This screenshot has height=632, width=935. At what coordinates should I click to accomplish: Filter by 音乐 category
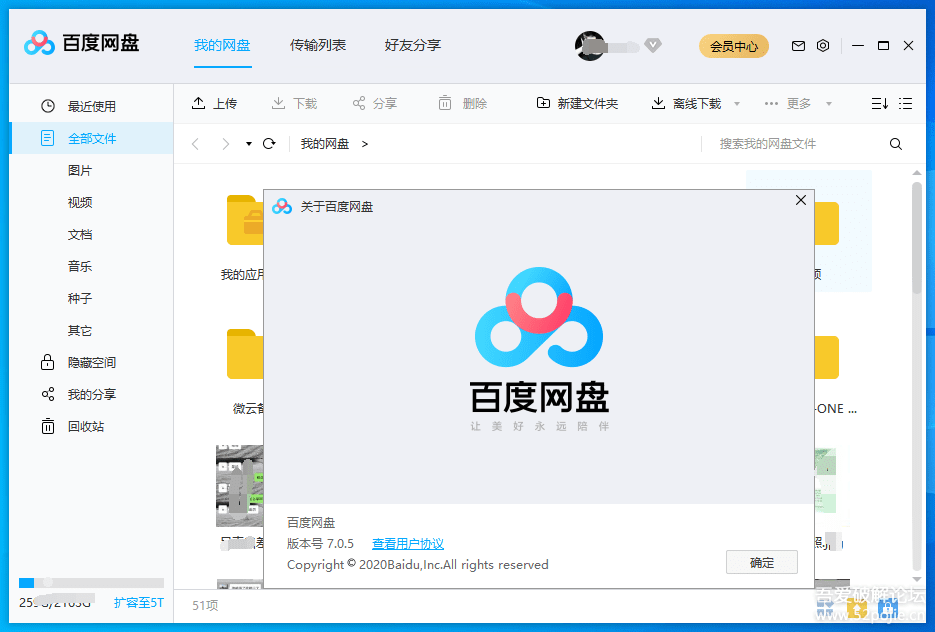tap(80, 267)
